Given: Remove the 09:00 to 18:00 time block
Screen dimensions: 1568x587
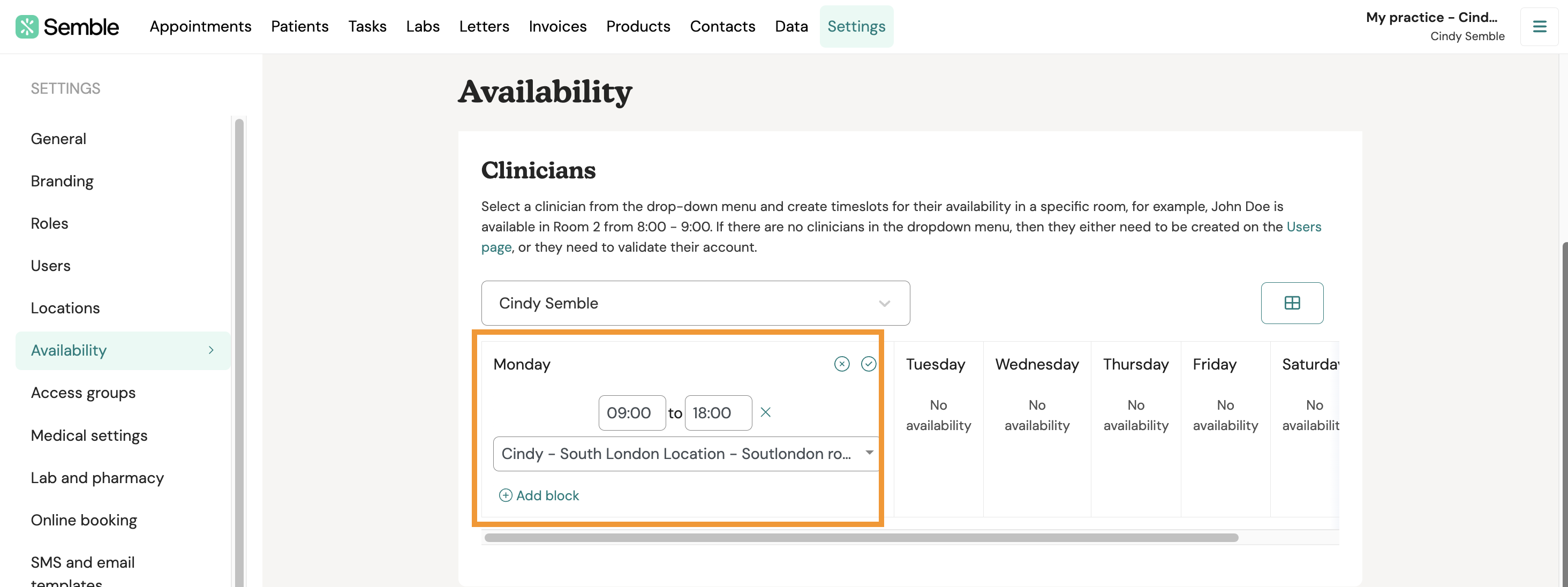Looking at the screenshot, I should (766, 412).
